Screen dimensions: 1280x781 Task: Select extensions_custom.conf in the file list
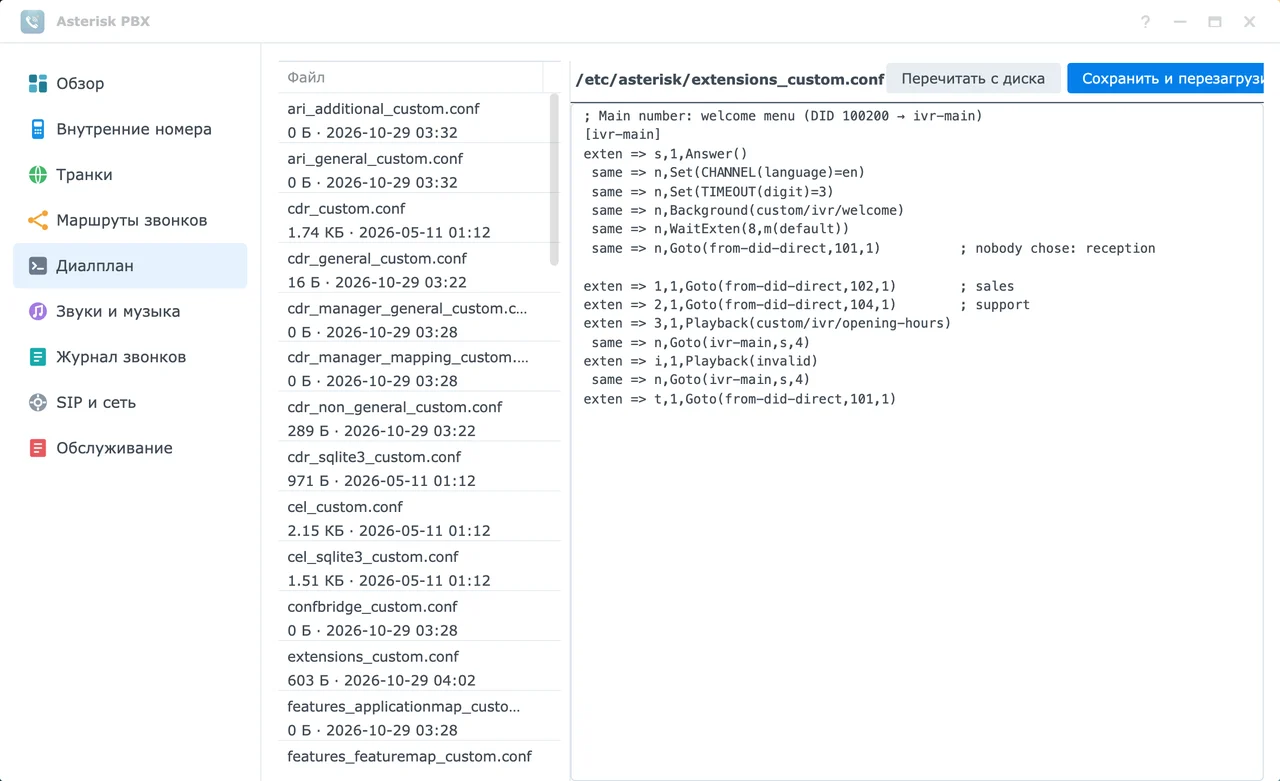[x=418, y=668]
